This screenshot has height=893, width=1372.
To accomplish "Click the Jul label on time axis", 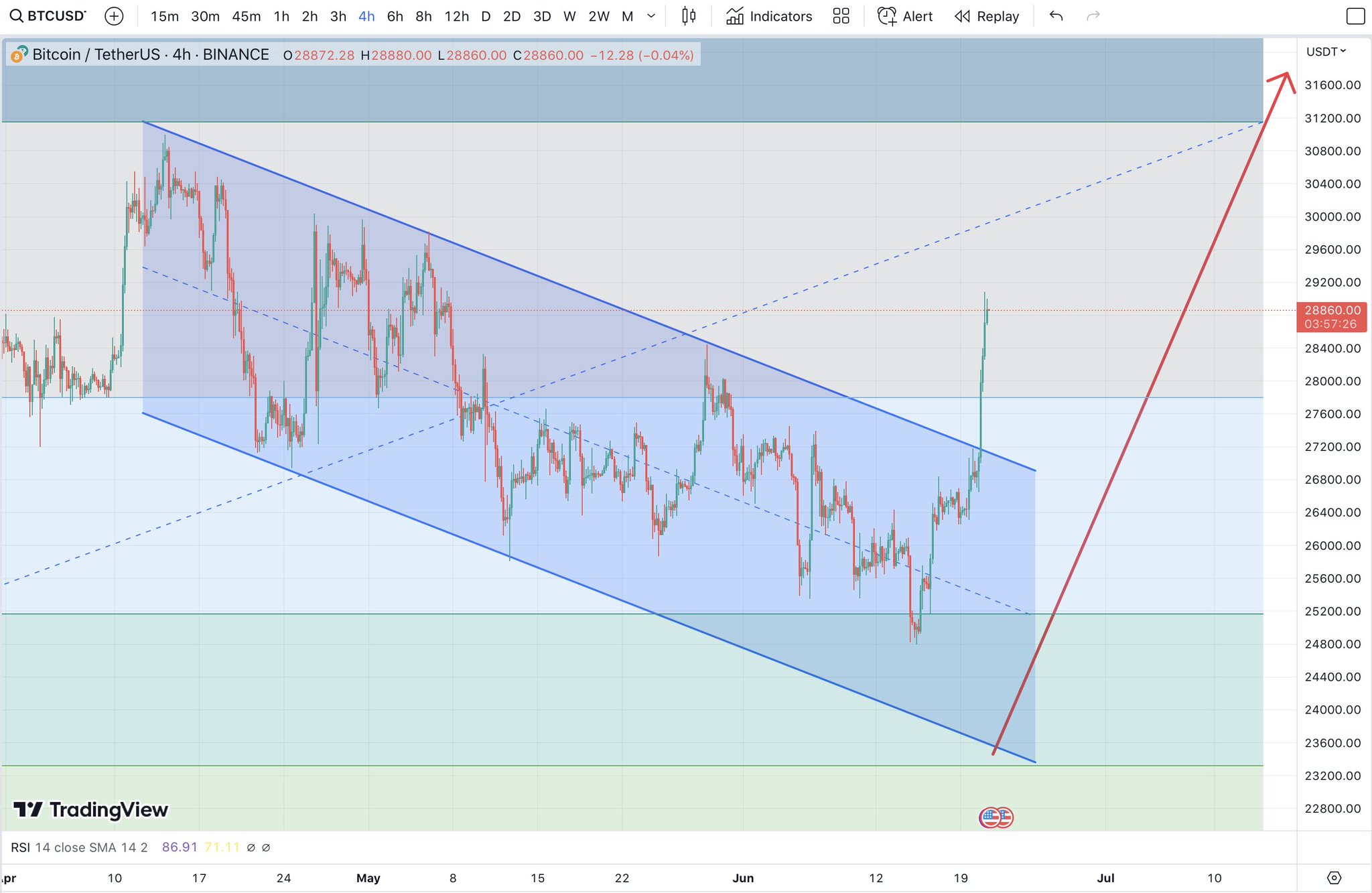I will (1105, 878).
